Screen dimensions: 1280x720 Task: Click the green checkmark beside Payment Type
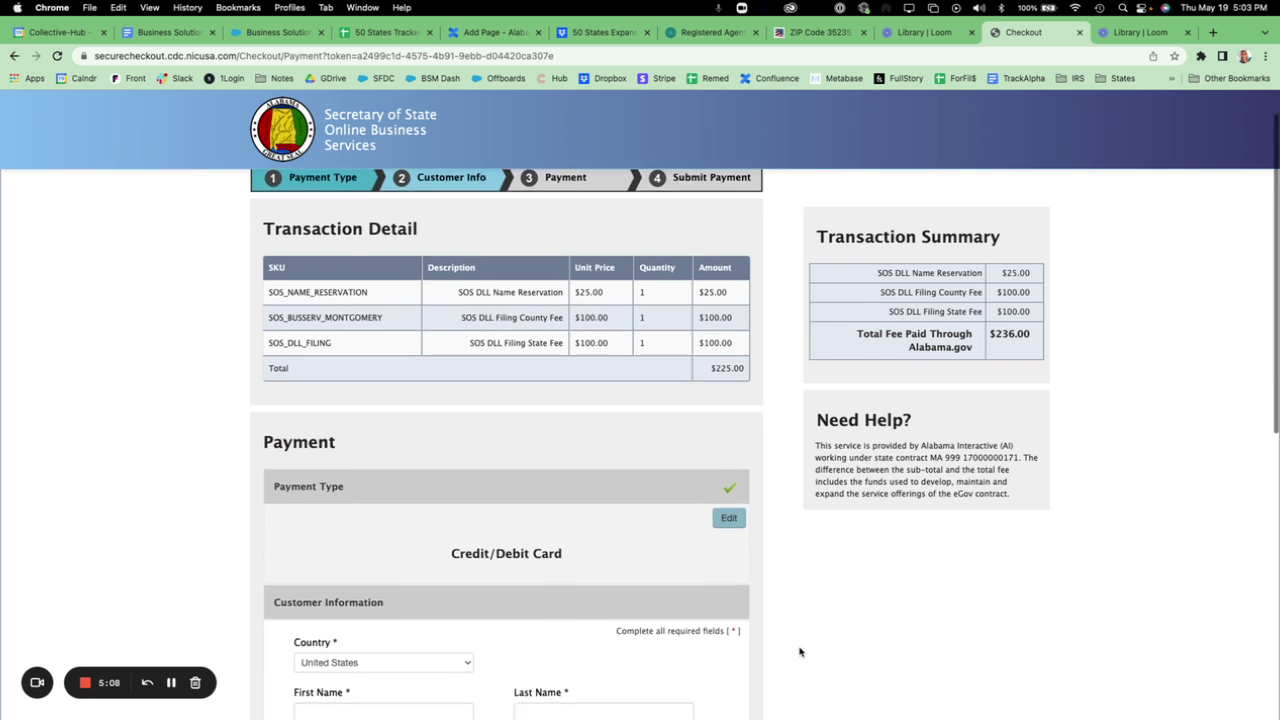730,487
